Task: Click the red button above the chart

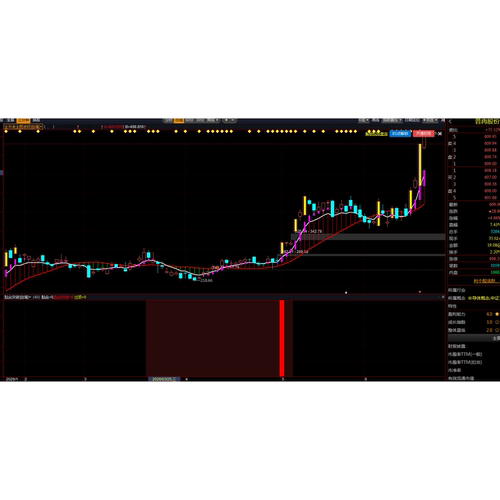Action: pos(424,134)
